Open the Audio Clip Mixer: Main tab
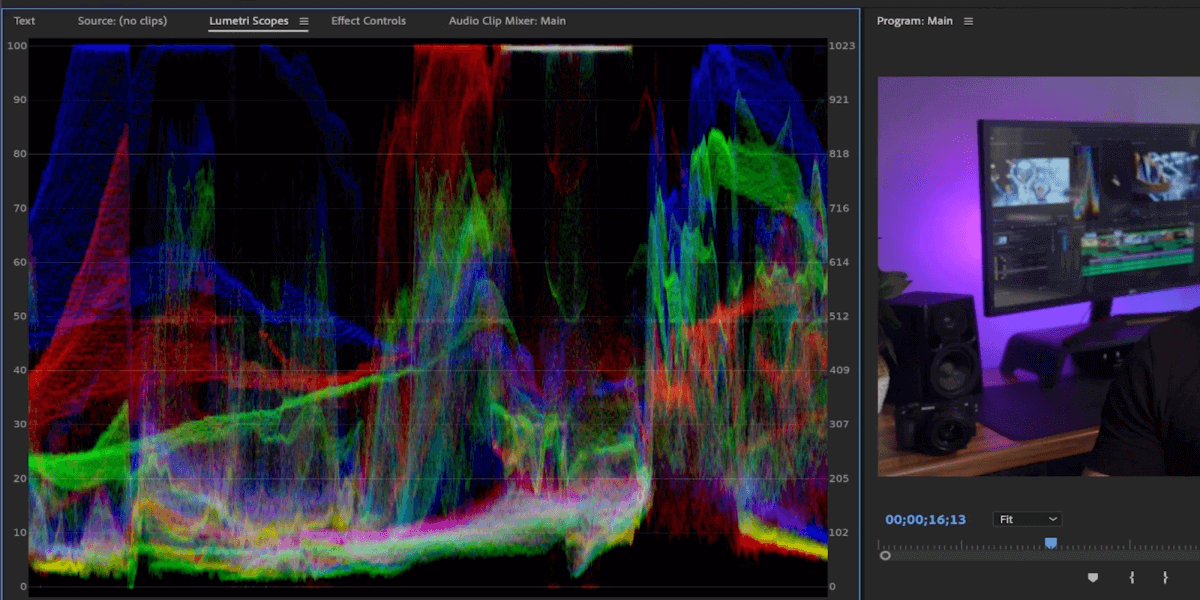 [507, 21]
